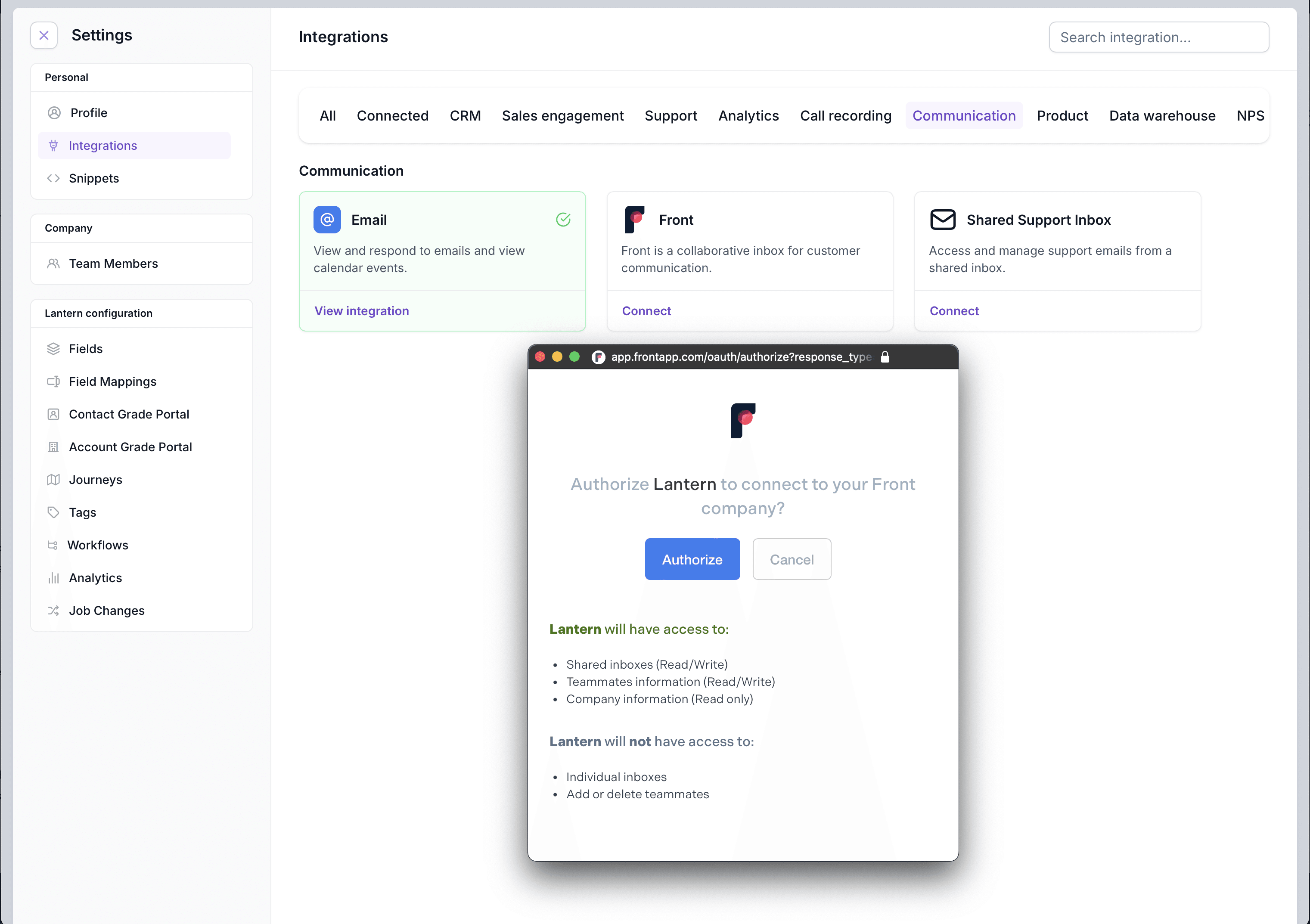Close the Settings panel with X icon
This screenshot has height=924, width=1310.
44,35
